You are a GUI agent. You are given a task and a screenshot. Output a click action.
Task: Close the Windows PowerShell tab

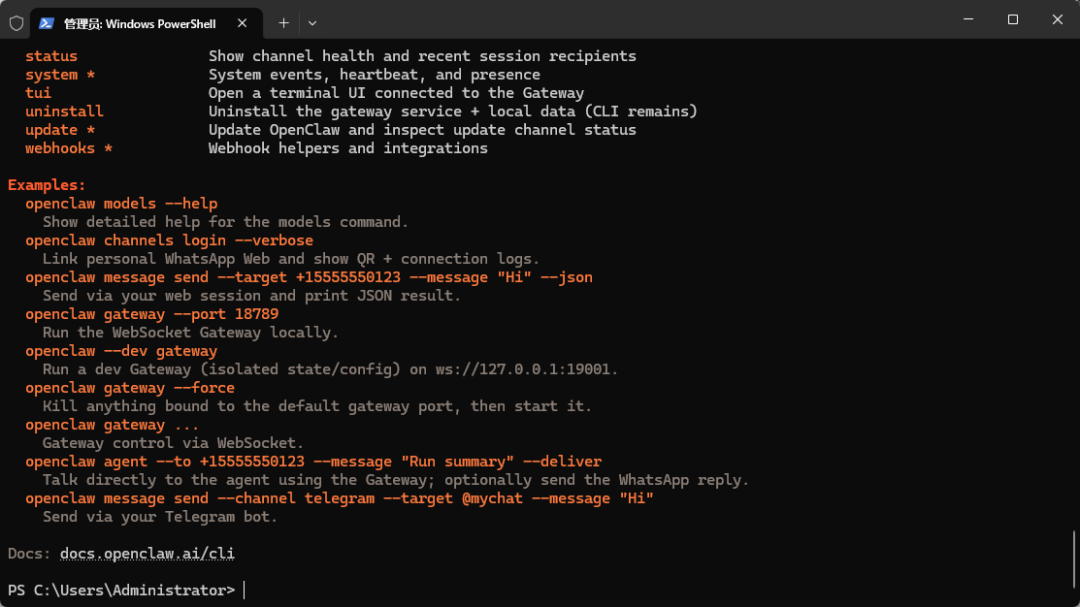pos(242,23)
